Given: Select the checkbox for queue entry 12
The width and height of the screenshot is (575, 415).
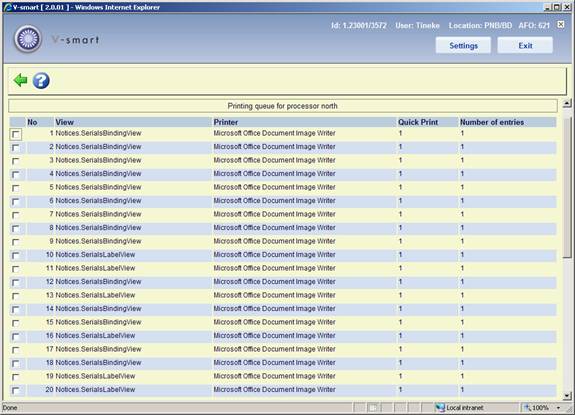Looking at the screenshot, I should [16, 283].
